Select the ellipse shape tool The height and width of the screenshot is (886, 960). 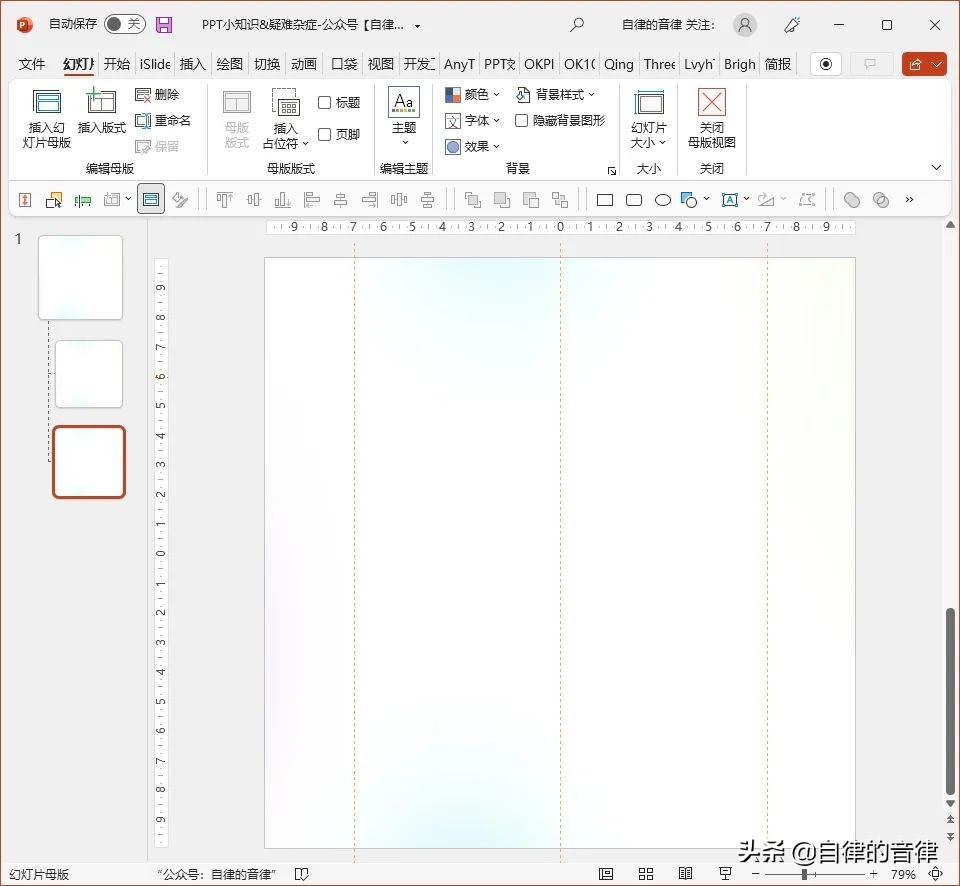click(x=663, y=200)
